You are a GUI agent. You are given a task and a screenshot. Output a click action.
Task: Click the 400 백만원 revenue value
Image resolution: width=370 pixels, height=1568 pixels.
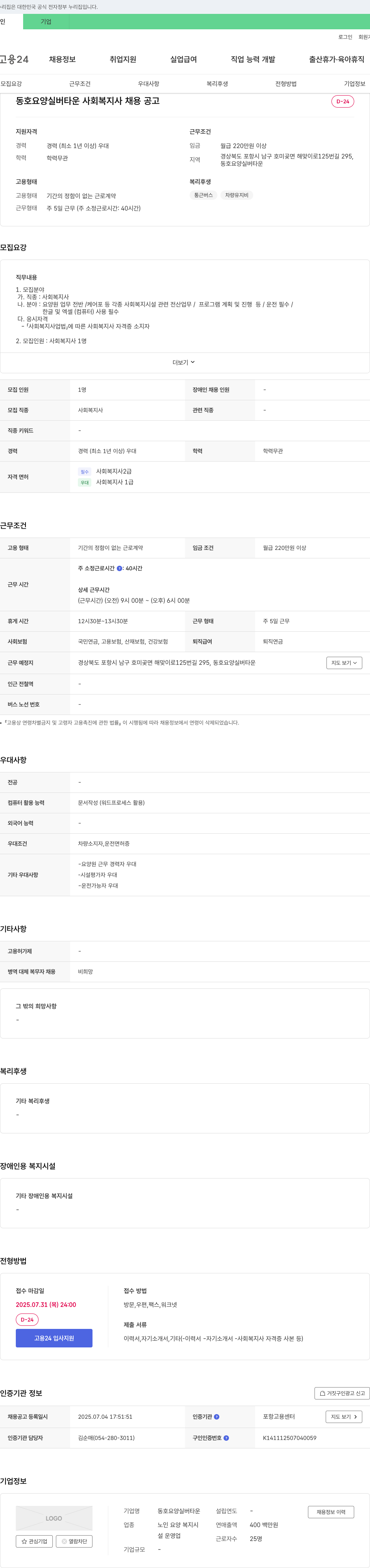click(x=264, y=1525)
